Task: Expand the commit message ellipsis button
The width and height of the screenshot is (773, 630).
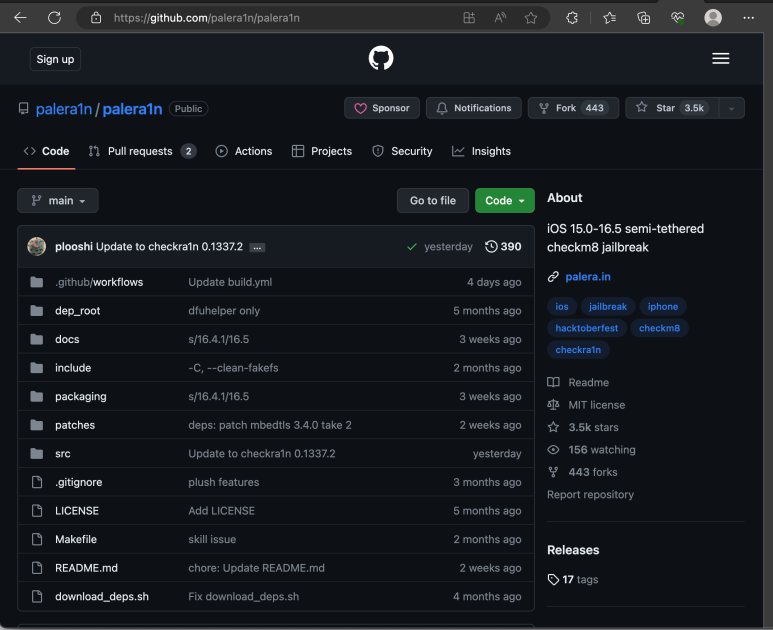Action: click(x=257, y=247)
